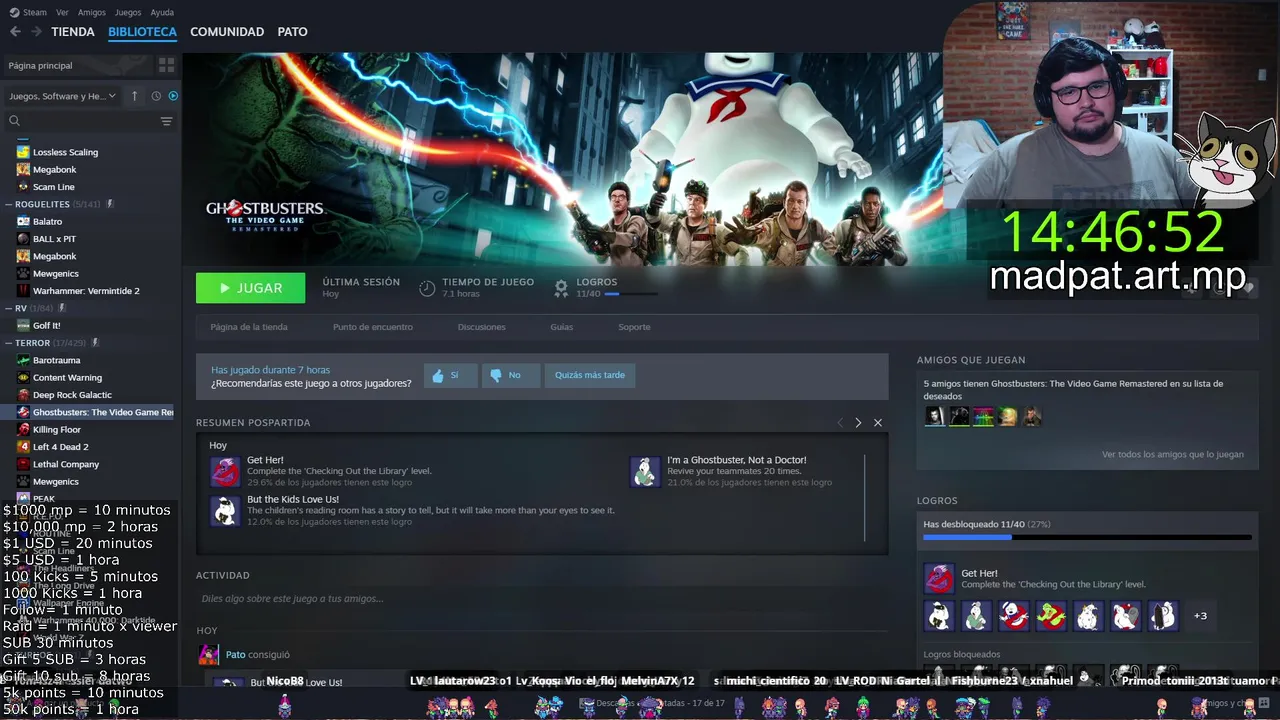Click the achievements gear icon beside LOGROS
Viewport: 1280px width, 720px height.
(x=561, y=288)
